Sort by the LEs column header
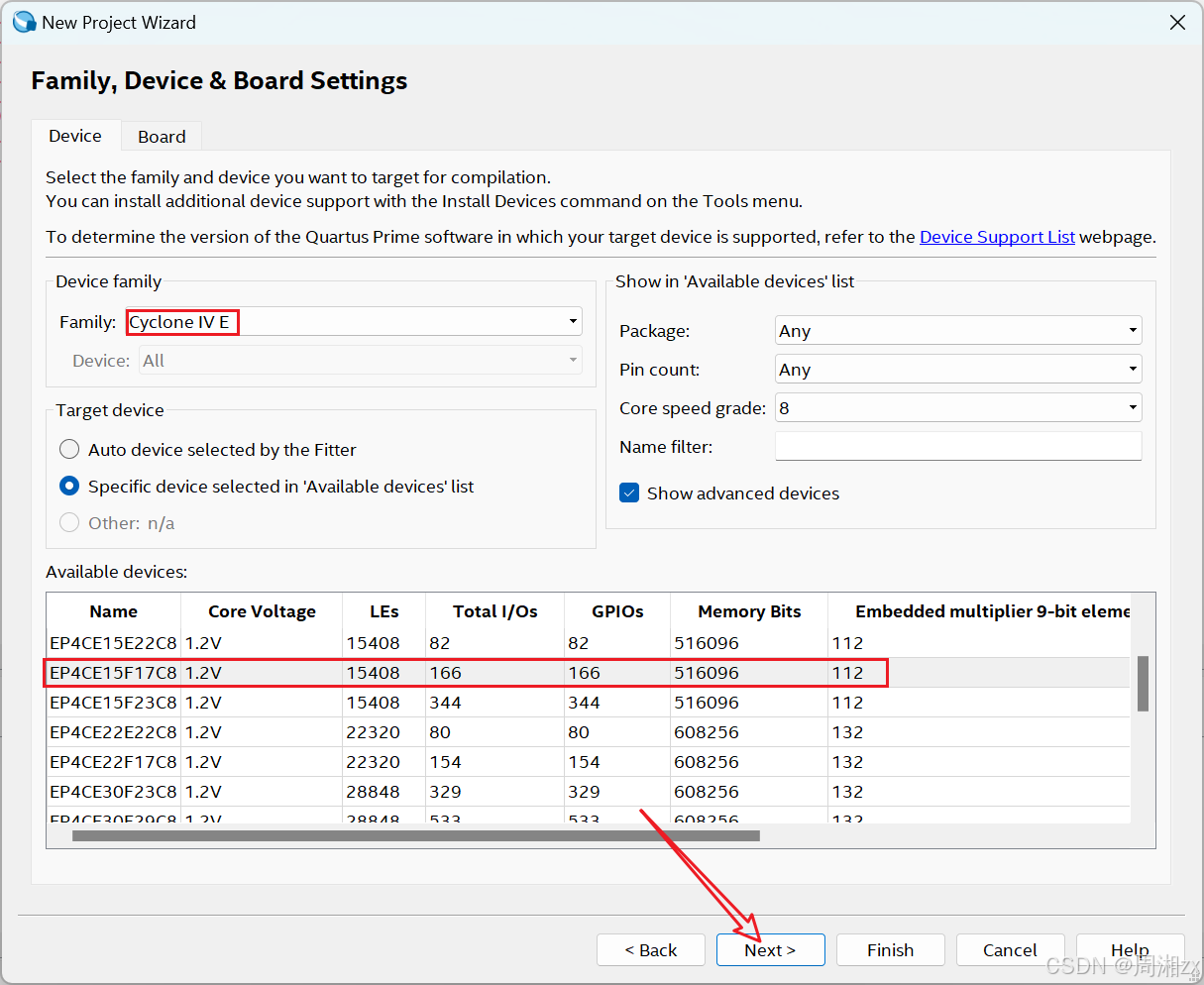 click(x=384, y=611)
